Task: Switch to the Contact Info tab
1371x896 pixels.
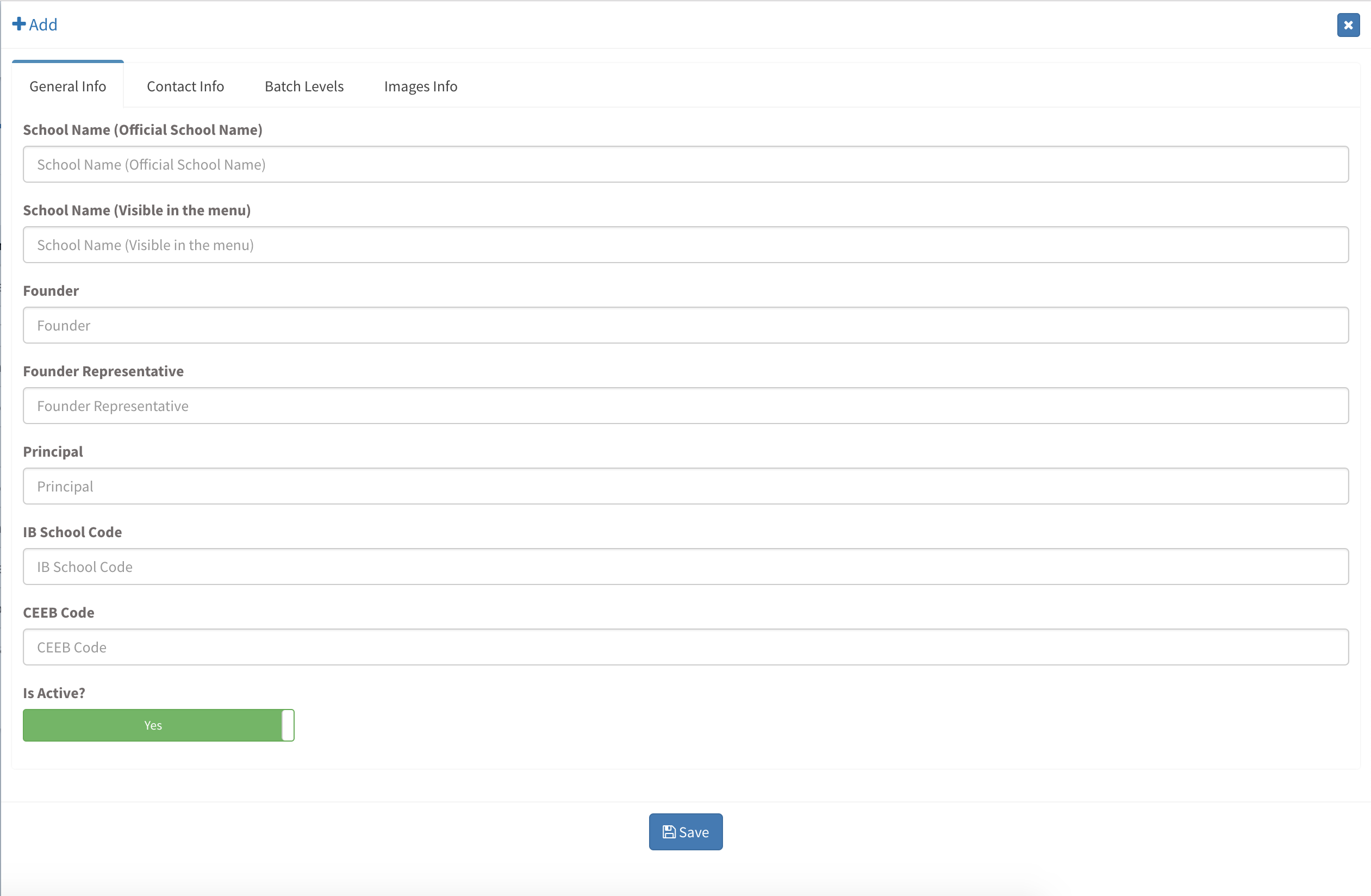Action: pyautogui.click(x=185, y=86)
